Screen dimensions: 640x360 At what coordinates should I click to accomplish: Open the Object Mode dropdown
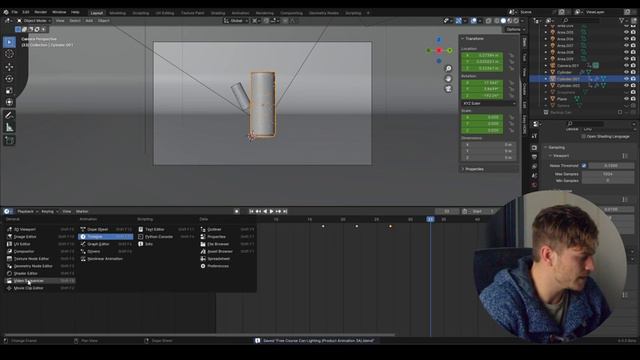pos(34,20)
